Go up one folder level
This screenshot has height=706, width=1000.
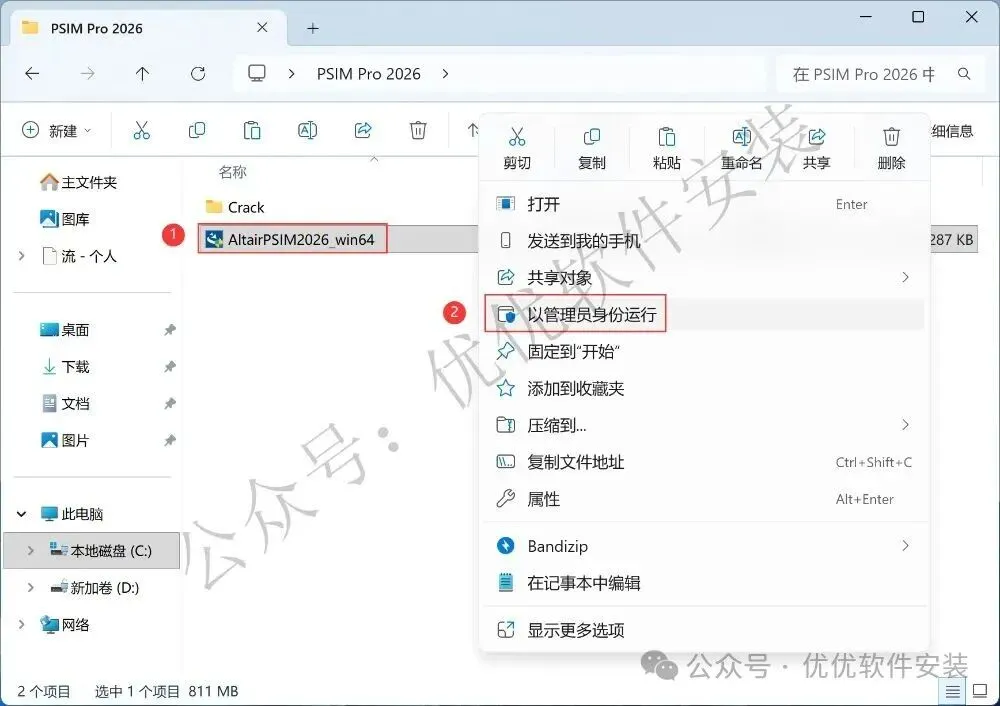click(x=142, y=74)
